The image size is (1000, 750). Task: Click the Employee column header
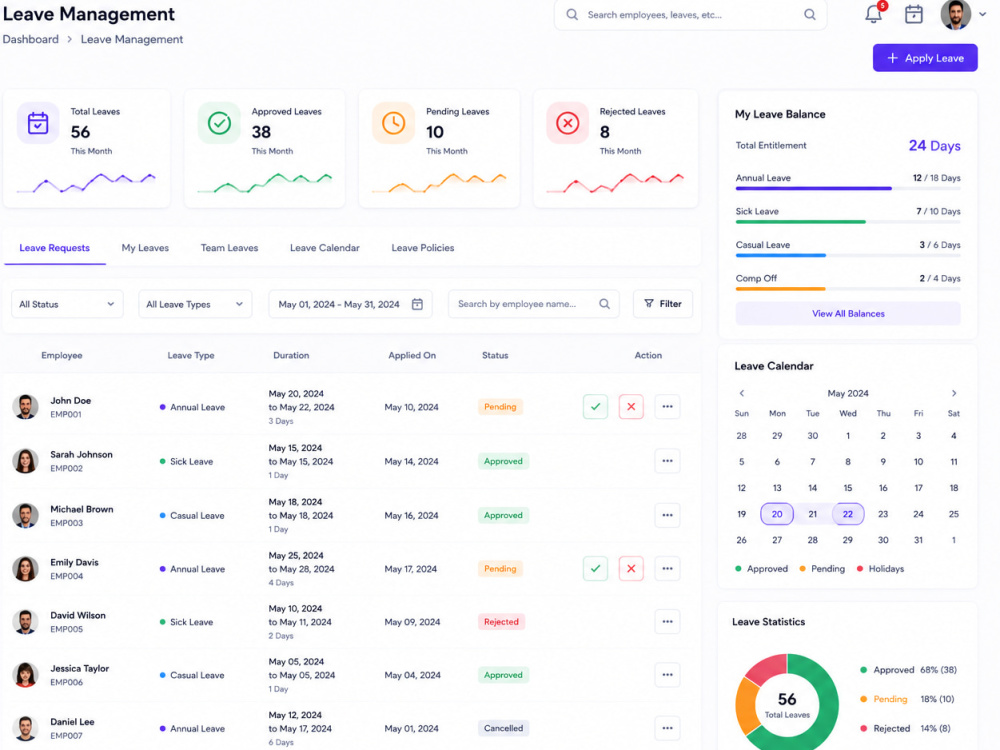click(62, 356)
